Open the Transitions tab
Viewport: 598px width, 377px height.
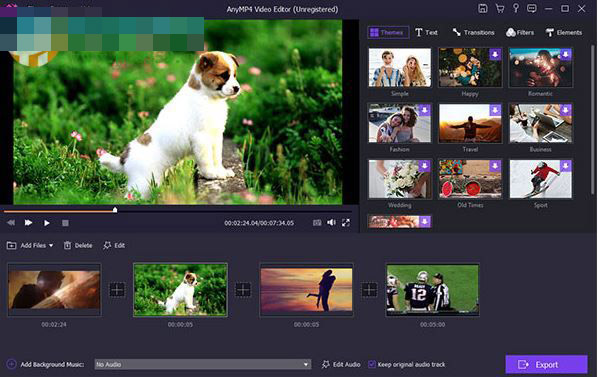[473, 32]
